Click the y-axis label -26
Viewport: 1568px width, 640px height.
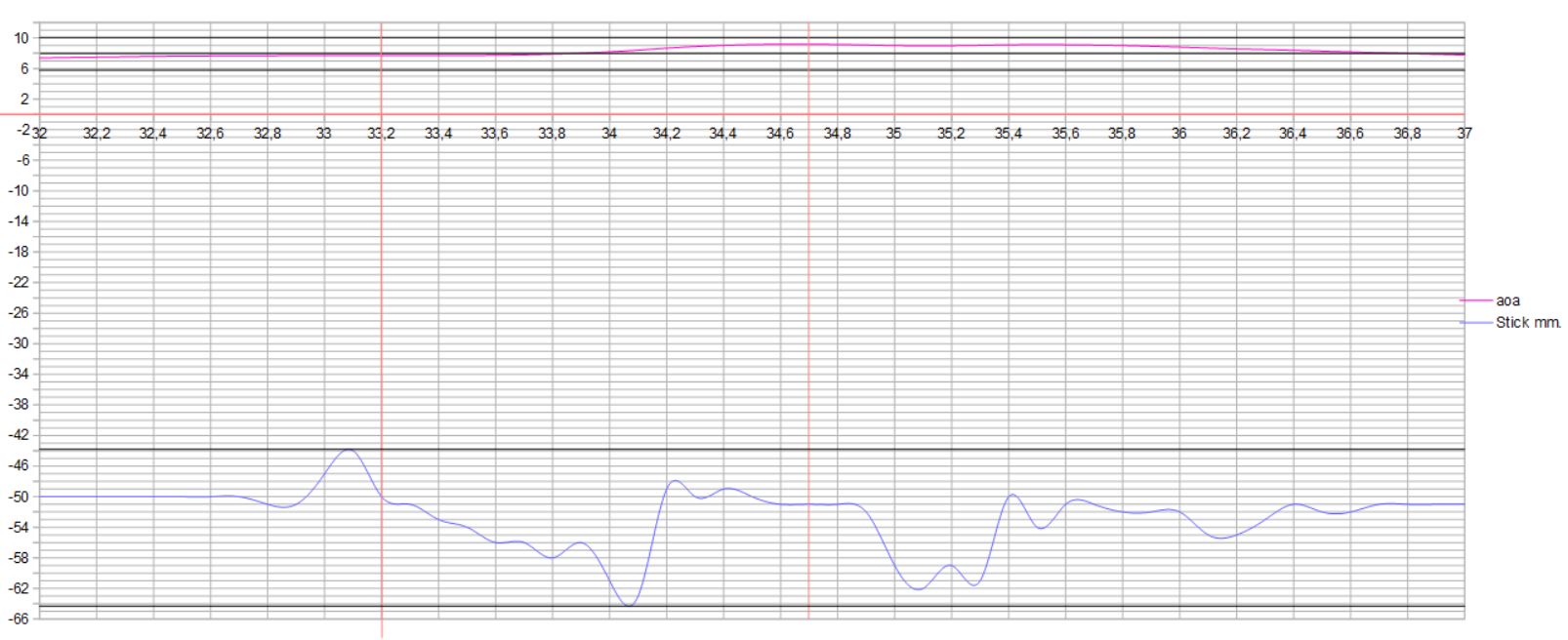click(x=20, y=313)
